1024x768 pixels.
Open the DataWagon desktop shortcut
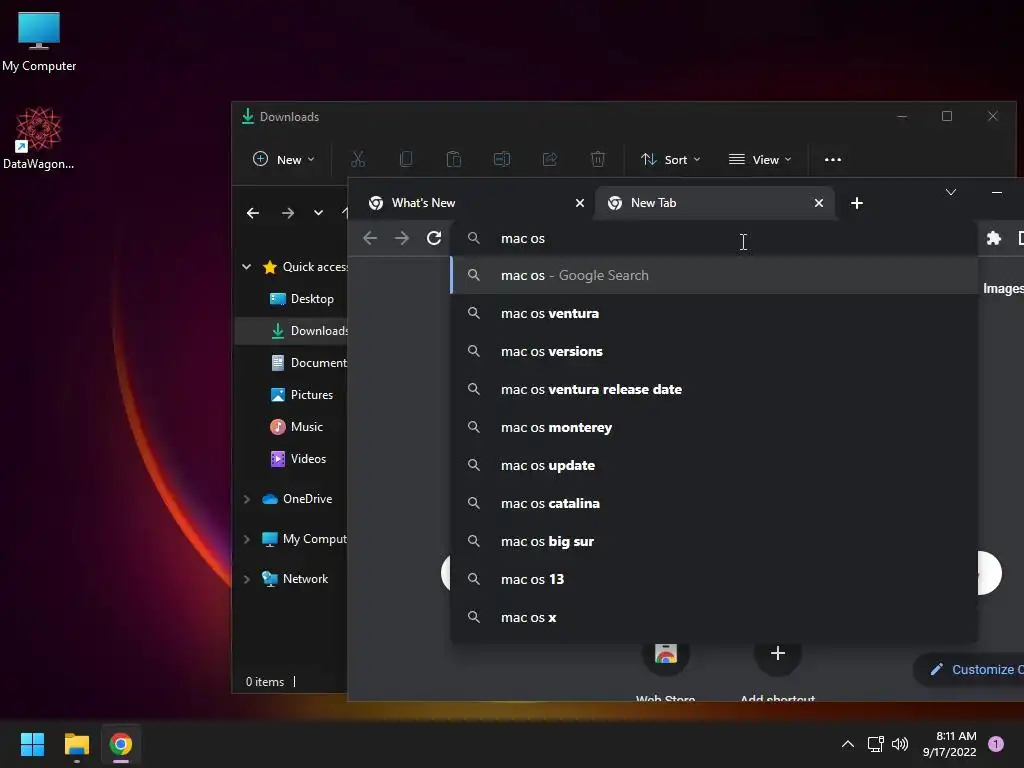[39, 138]
